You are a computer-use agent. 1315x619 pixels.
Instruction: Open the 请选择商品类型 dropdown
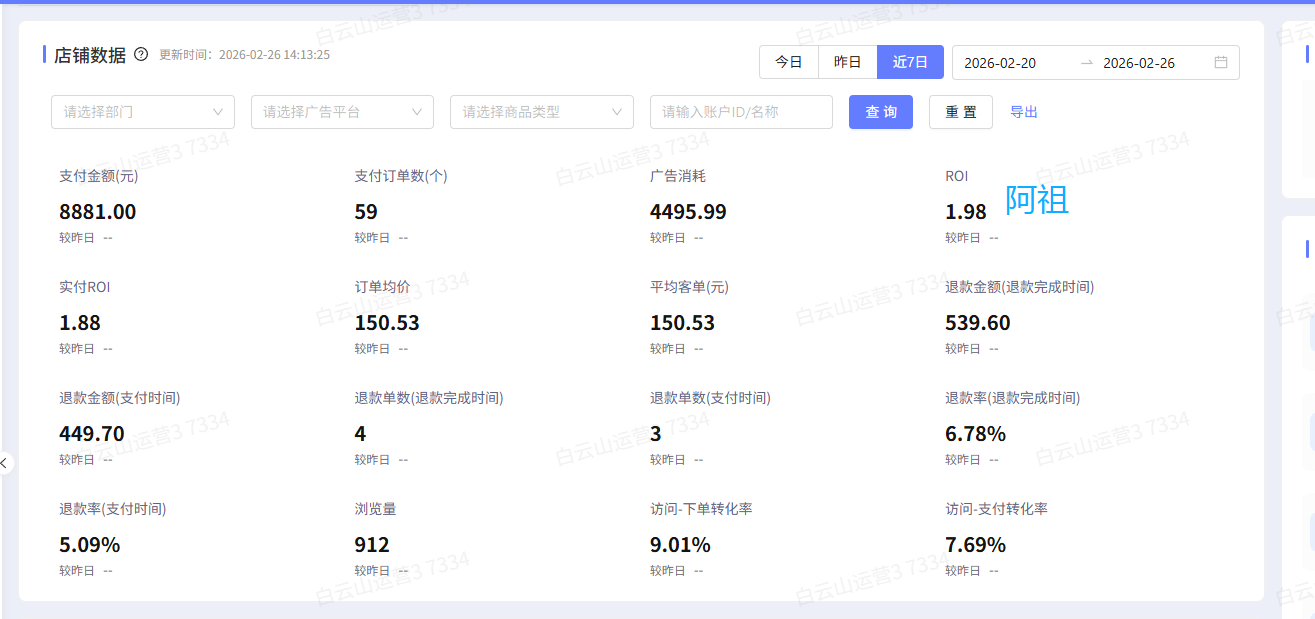(x=541, y=112)
